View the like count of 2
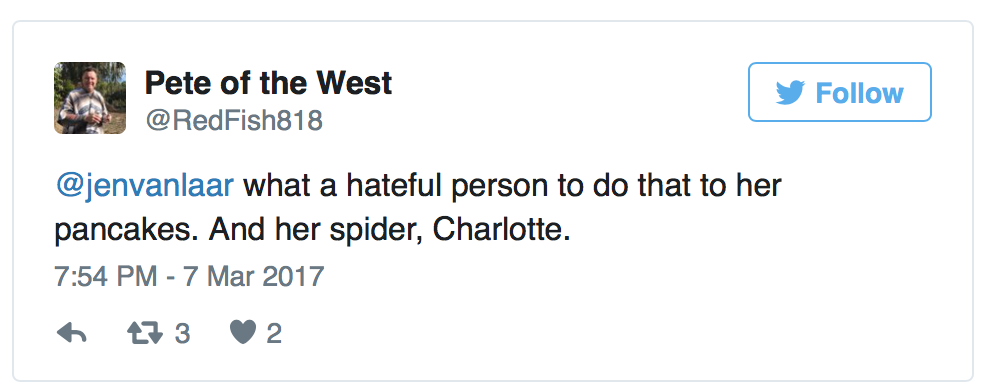Screen dimensions: 994x386 point(273,333)
